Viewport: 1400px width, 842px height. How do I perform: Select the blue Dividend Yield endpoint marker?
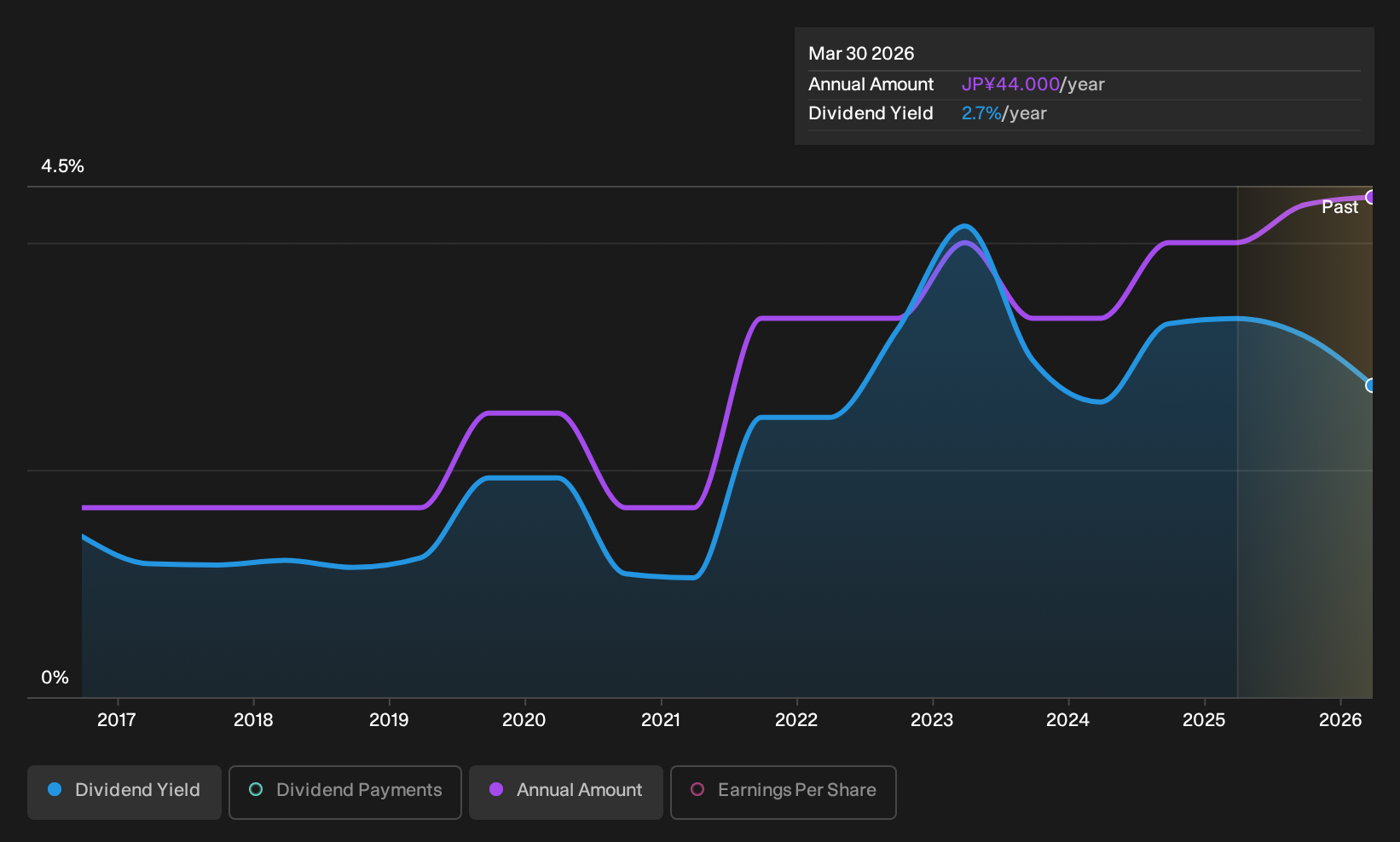click(x=1371, y=385)
